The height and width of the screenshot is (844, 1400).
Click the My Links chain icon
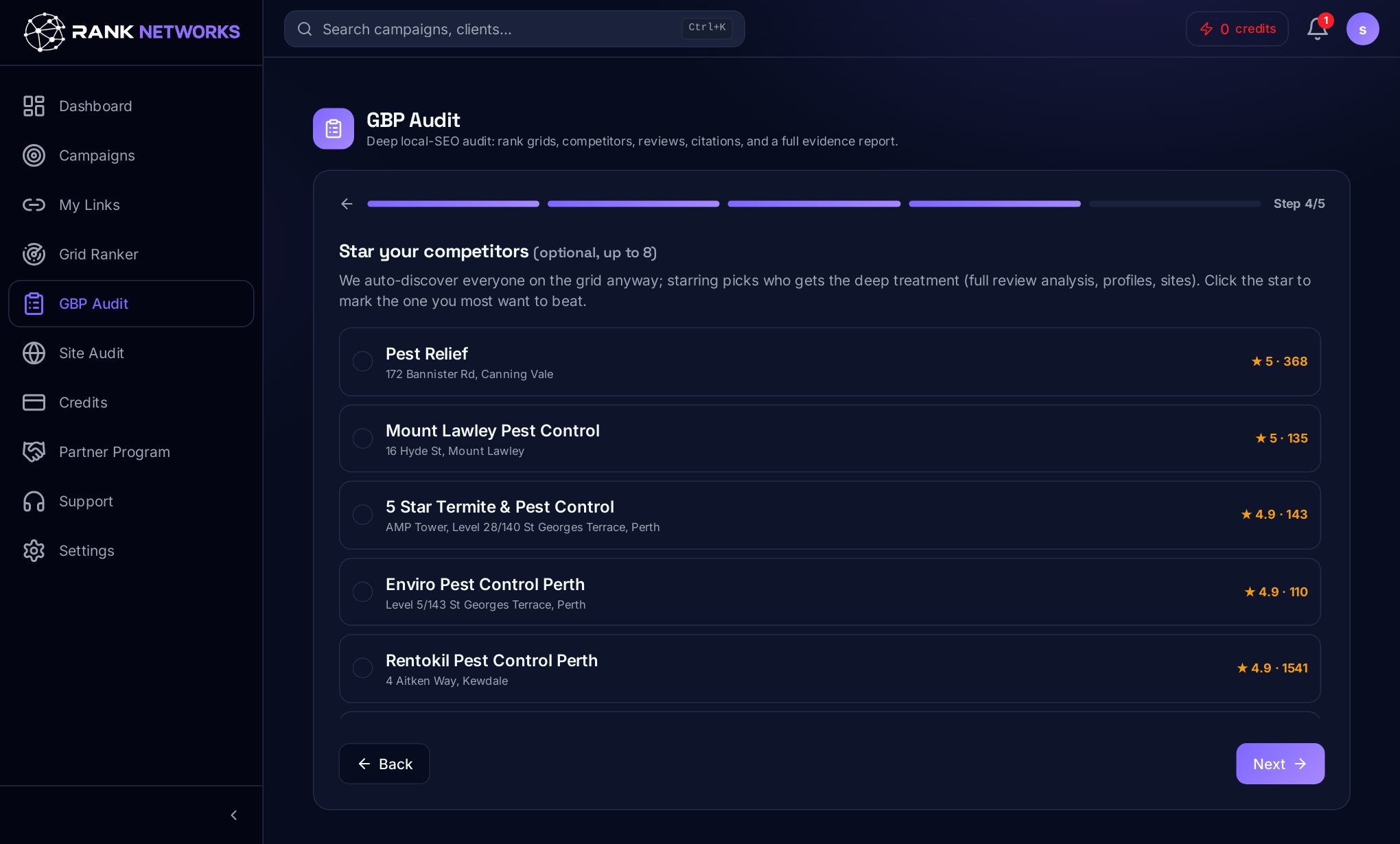coord(34,204)
